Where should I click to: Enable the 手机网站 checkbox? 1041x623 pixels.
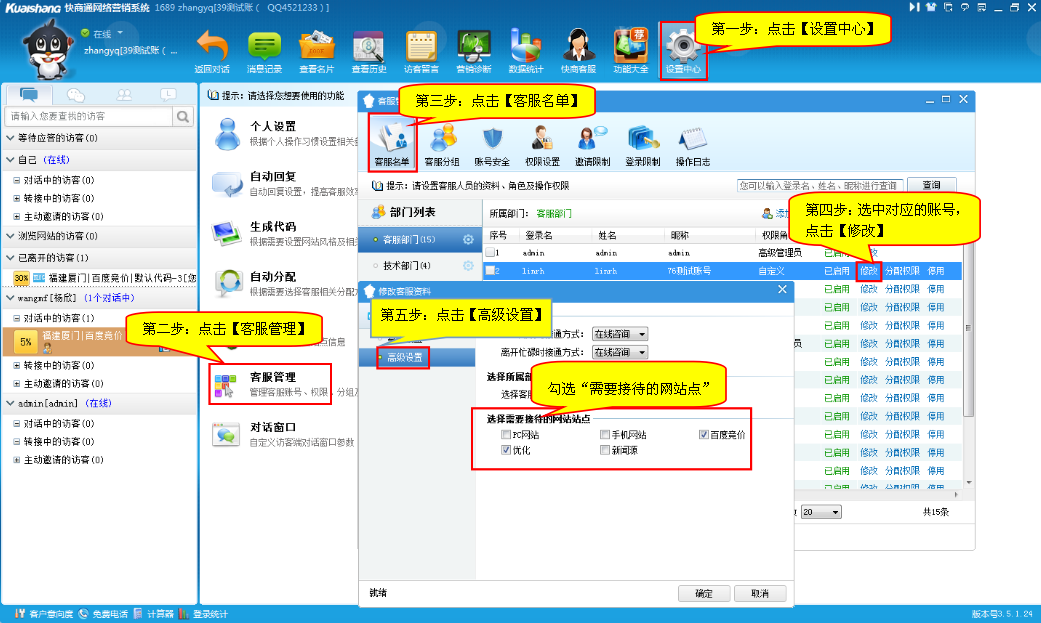(605, 435)
